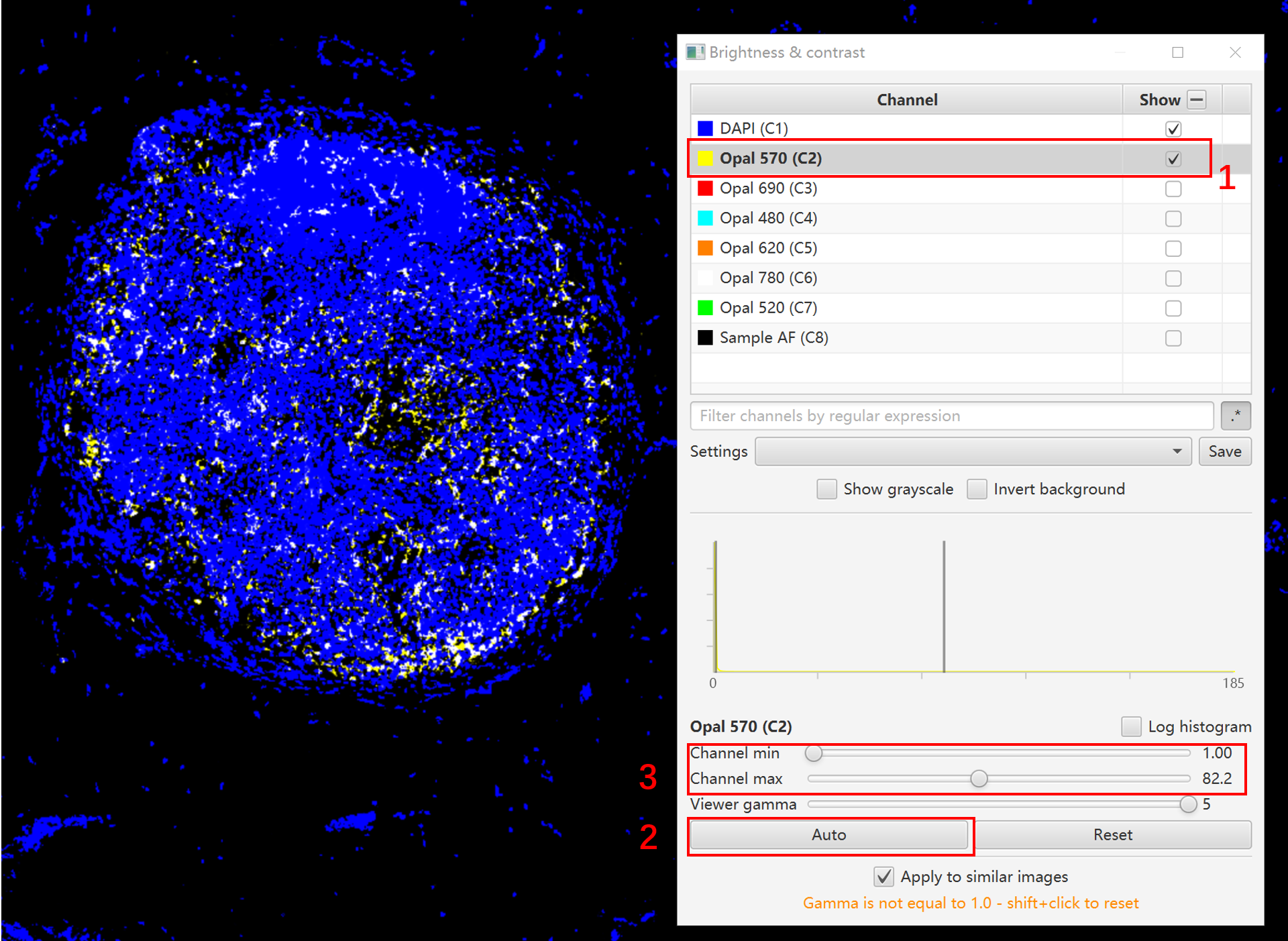Click the regular expression toggle icon button

(x=1235, y=416)
